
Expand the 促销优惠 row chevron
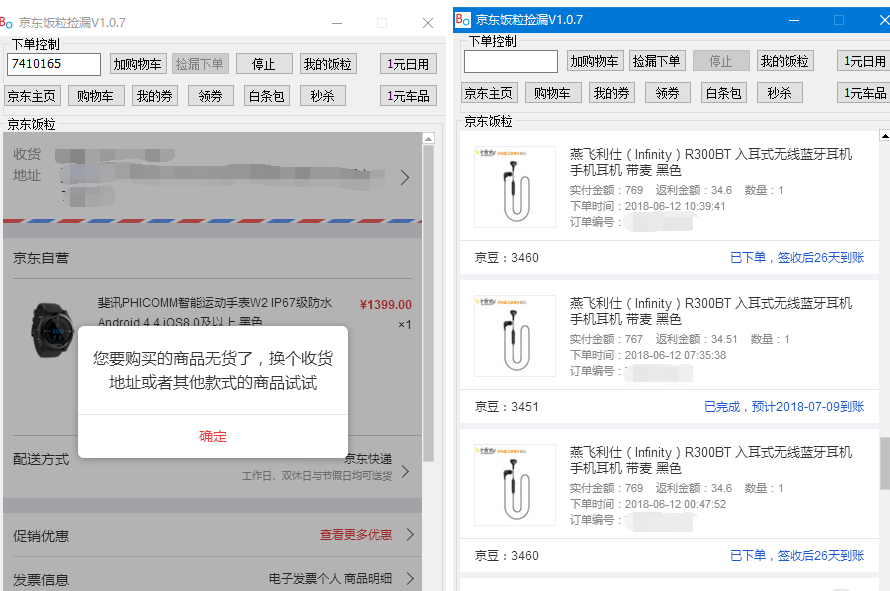click(410, 534)
